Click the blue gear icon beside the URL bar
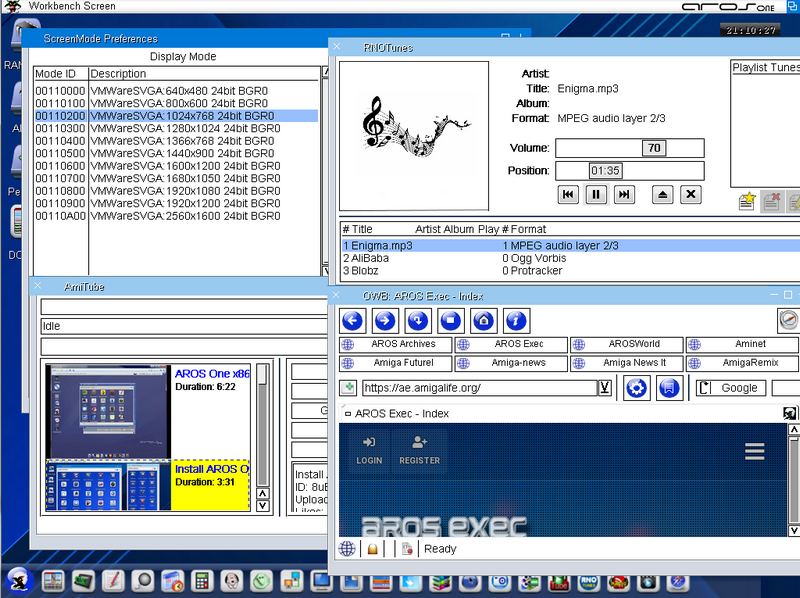 pyautogui.click(x=636, y=388)
